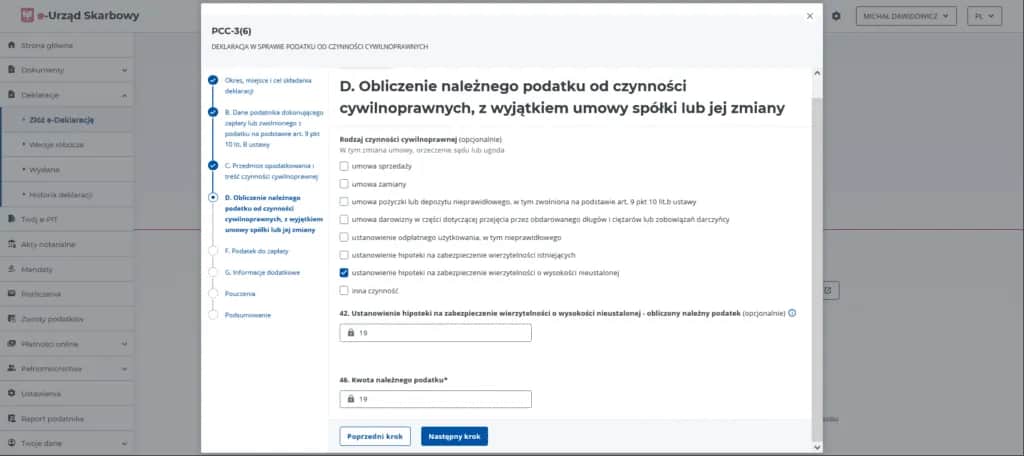Click 'Strona główna' sidebar label
The width and height of the screenshot is (1024, 456).
pos(47,45)
